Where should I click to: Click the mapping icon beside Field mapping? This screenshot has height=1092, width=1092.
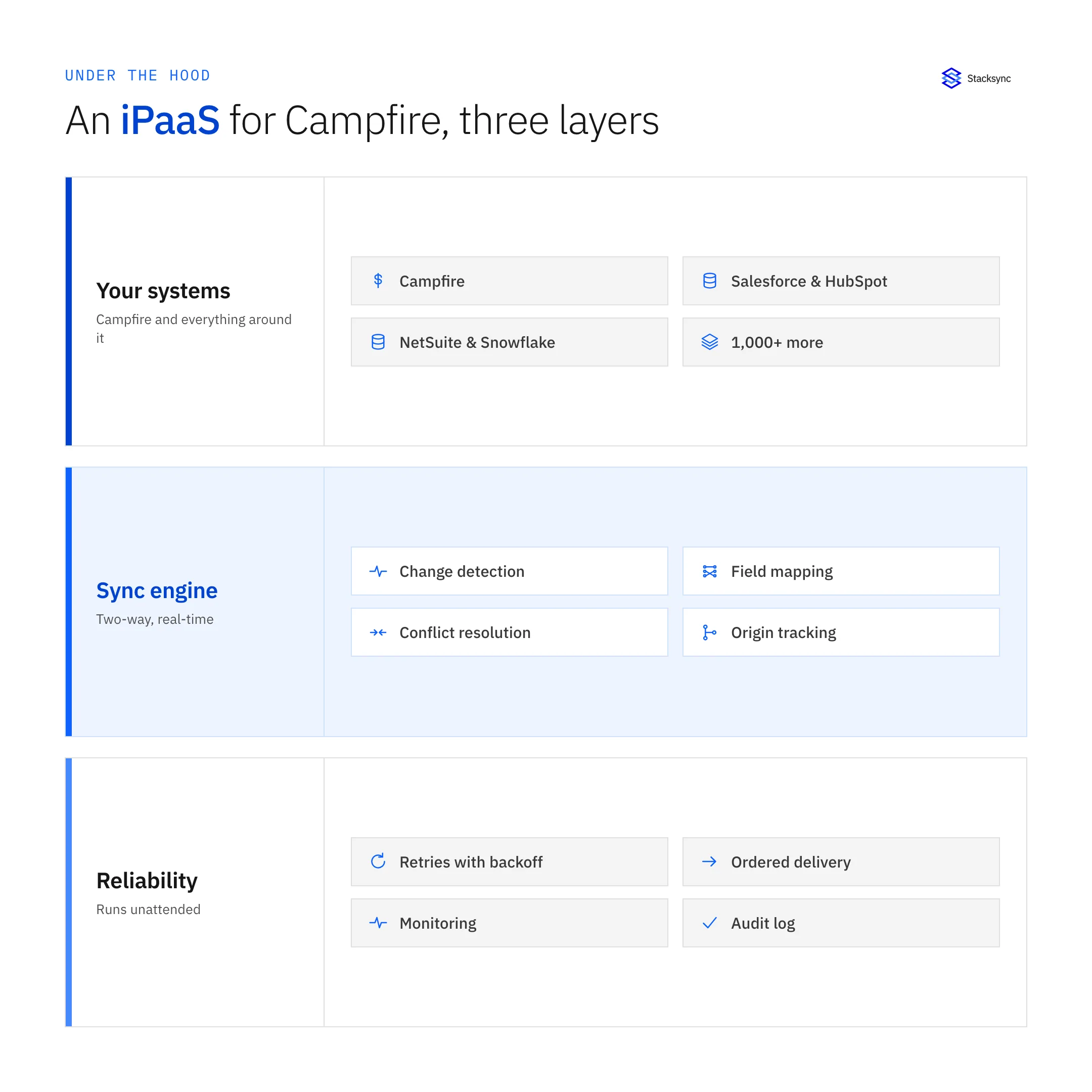coord(709,571)
